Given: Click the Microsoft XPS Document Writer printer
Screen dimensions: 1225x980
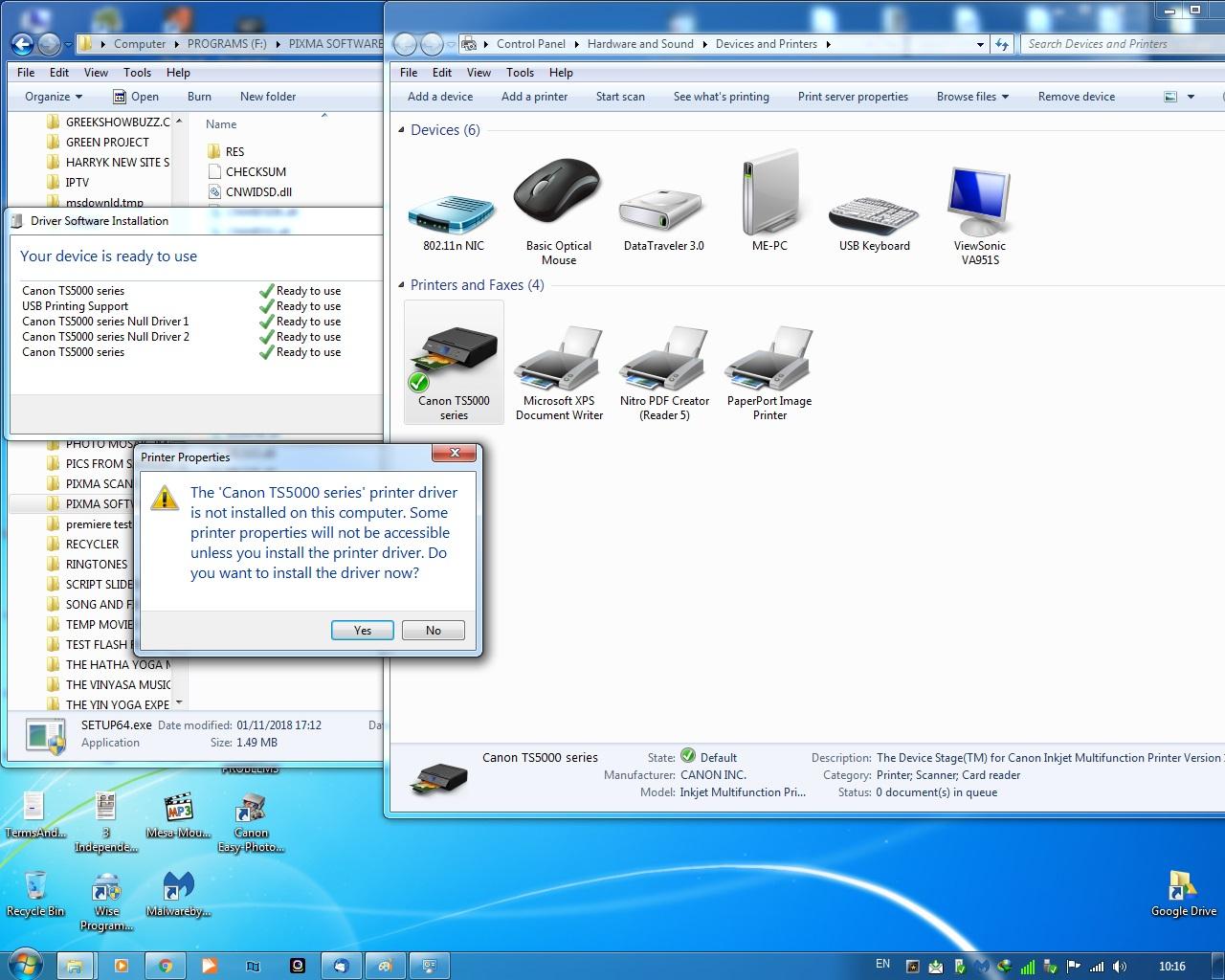Looking at the screenshot, I should click(559, 361).
